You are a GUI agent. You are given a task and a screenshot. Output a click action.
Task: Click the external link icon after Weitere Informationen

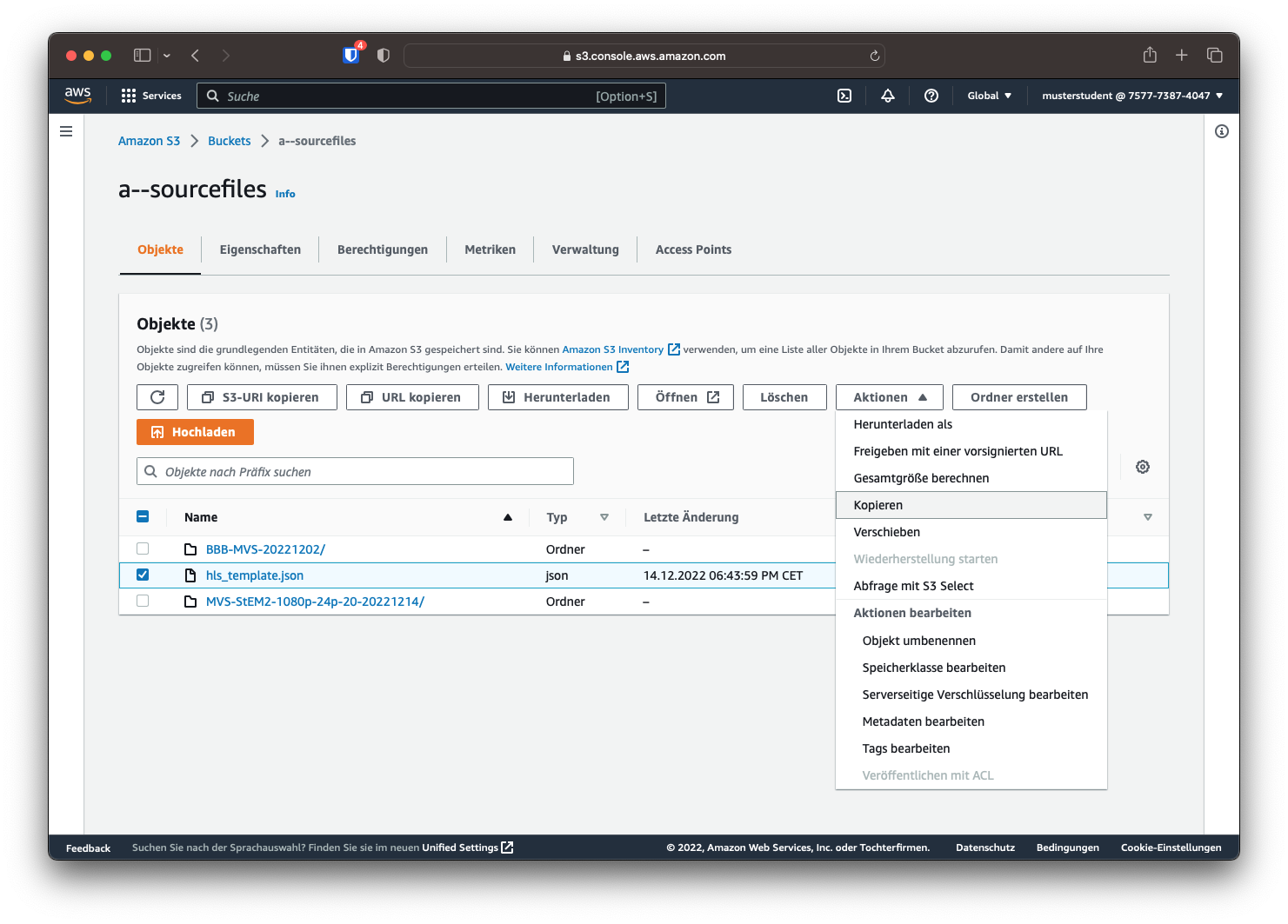click(623, 367)
